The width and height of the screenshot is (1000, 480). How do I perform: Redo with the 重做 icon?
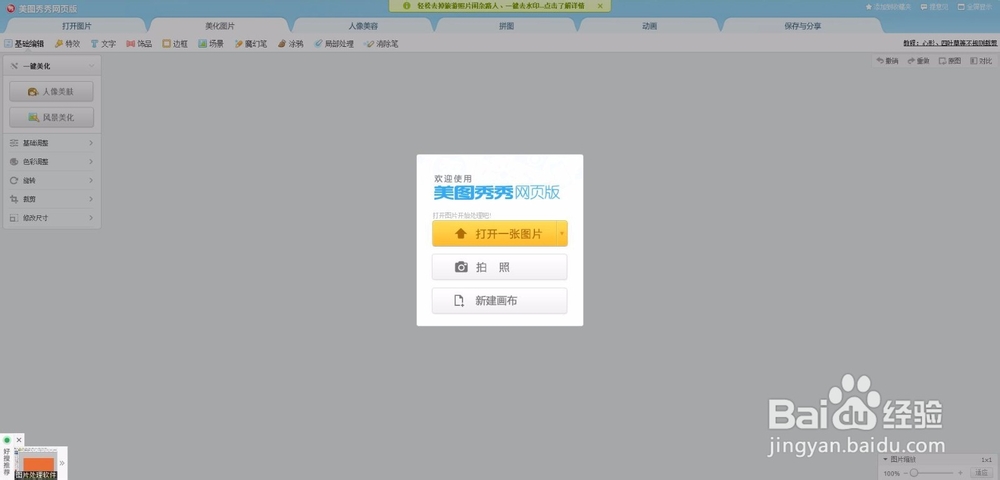[x=918, y=61]
